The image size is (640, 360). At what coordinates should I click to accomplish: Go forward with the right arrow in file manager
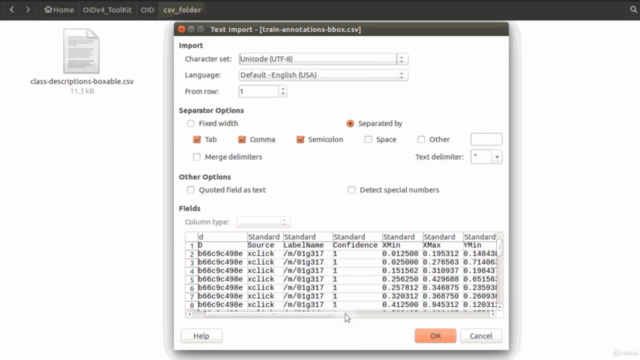(x=28, y=9)
